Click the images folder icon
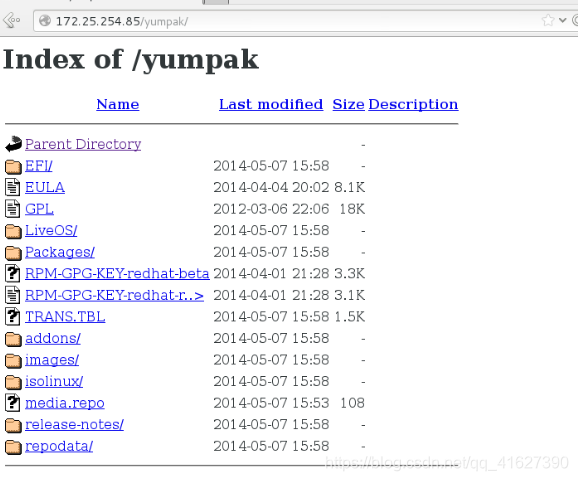The width and height of the screenshot is (578, 481). tap(13, 360)
